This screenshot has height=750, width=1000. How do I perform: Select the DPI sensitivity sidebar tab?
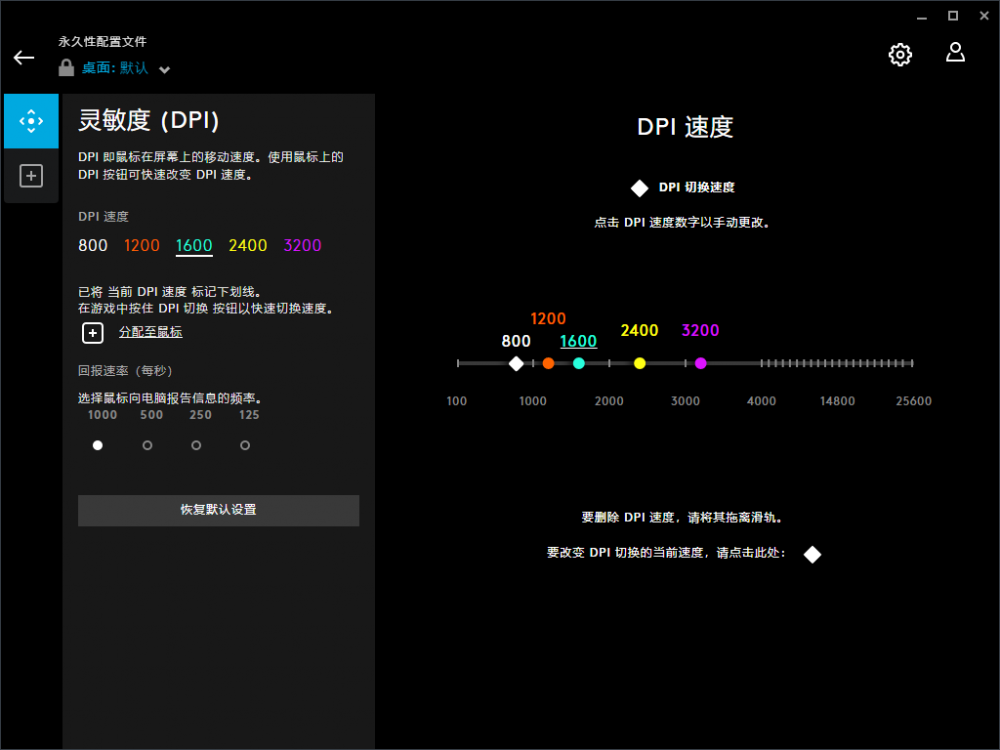click(x=31, y=121)
